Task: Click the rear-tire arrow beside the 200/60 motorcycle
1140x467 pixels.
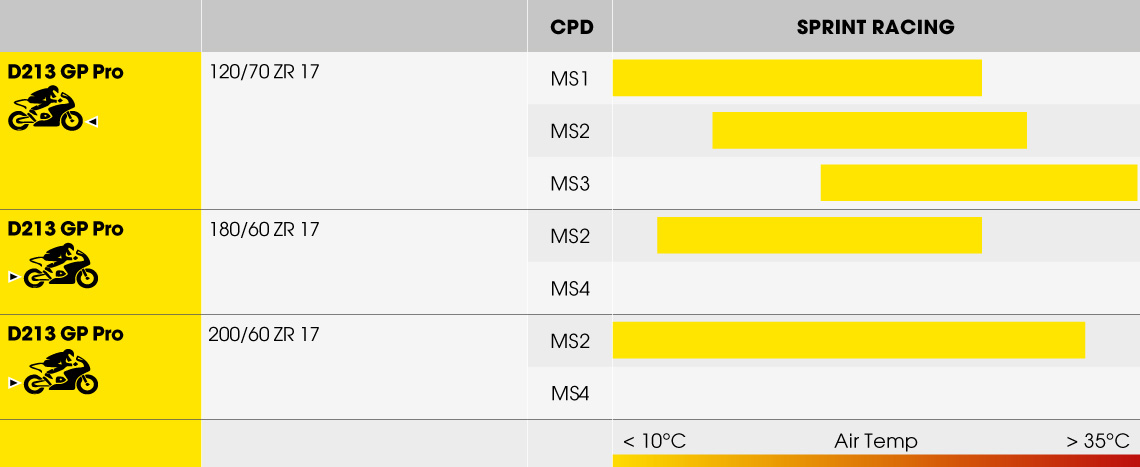Action: click(13, 382)
